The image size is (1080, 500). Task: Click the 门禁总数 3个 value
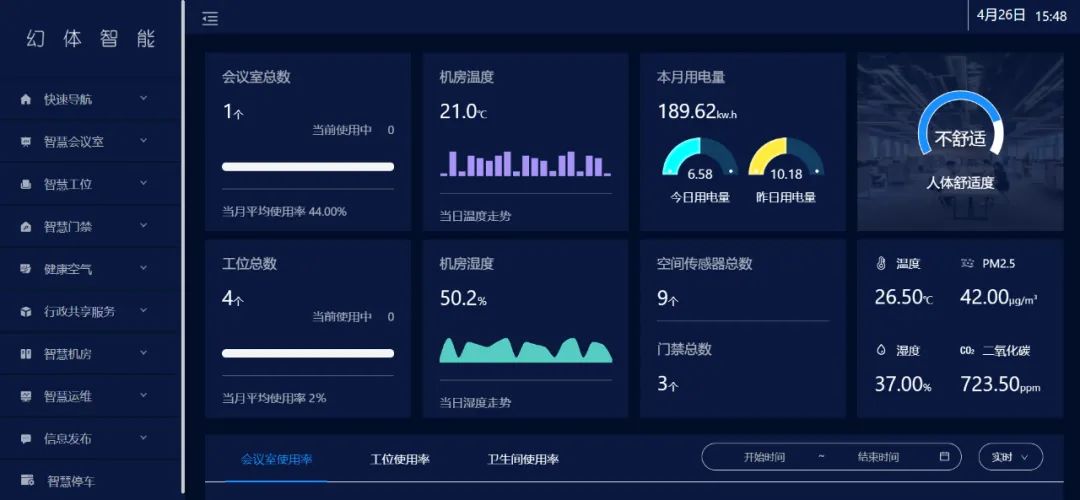(x=667, y=384)
